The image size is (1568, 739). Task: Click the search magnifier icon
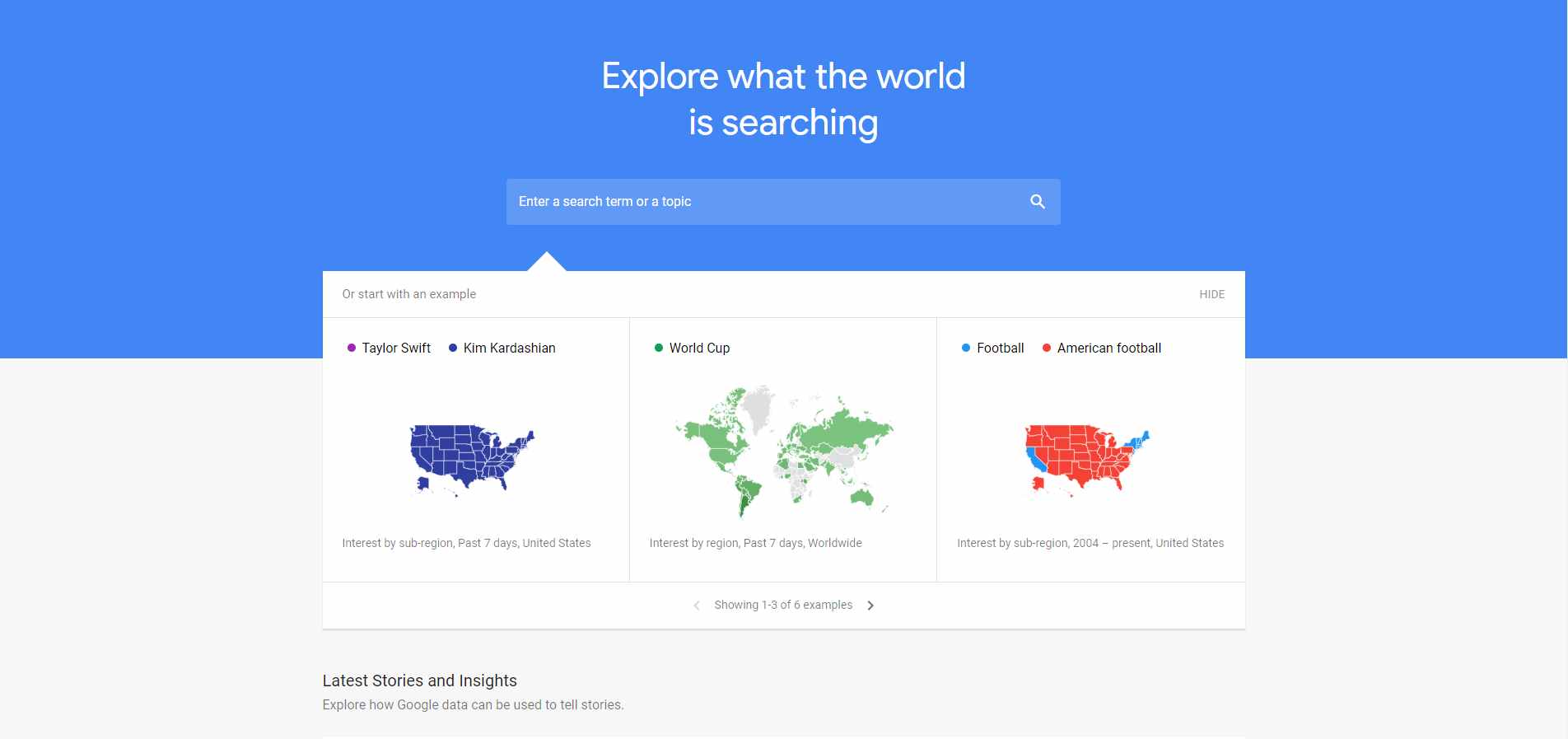point(1037,202)
